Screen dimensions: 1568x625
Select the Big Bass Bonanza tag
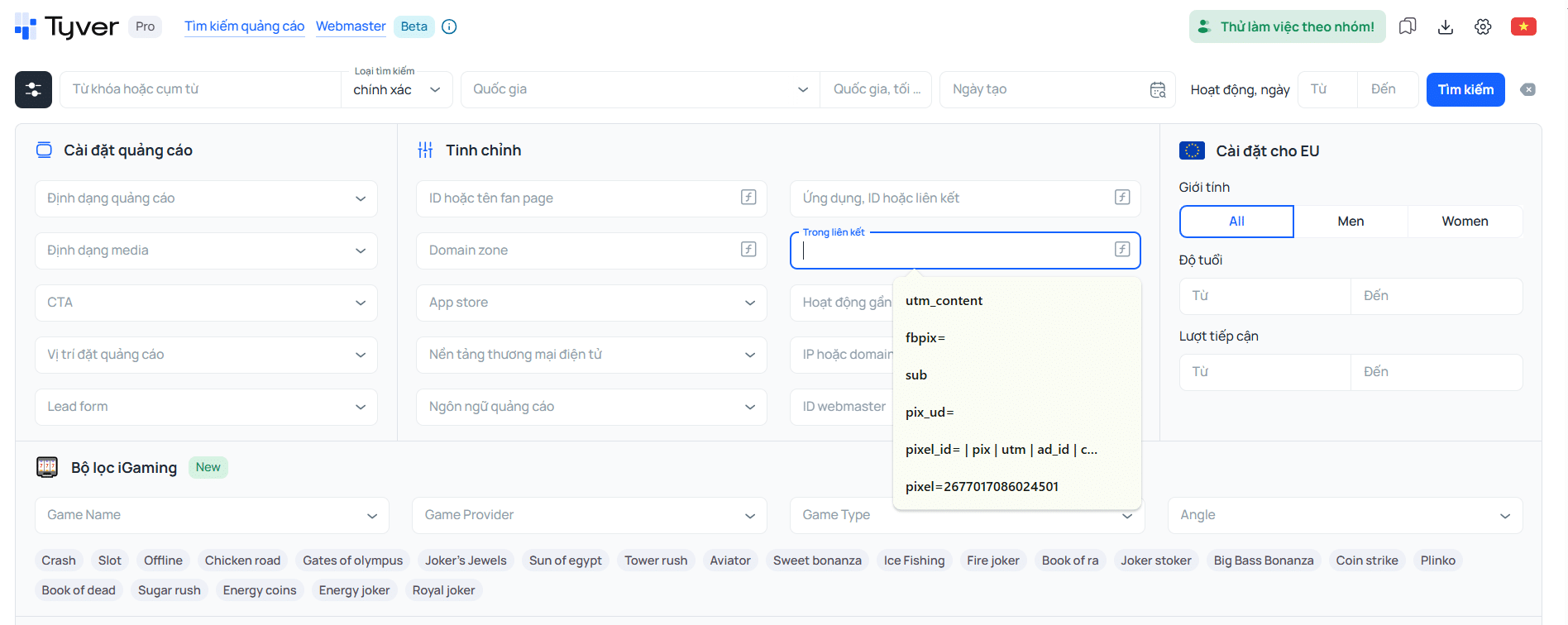click(x=1264, y=561)
